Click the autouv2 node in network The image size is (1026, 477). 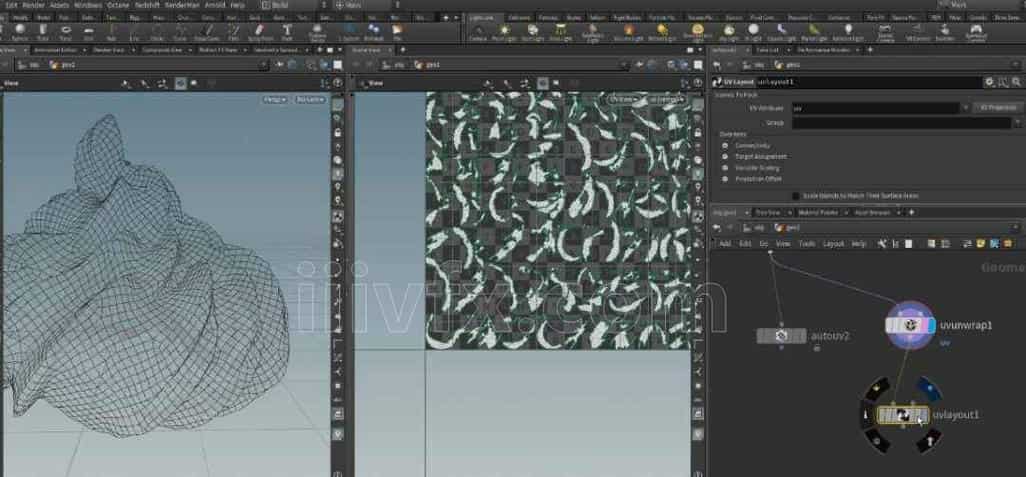pyautogui.click(x=783, y=337)
